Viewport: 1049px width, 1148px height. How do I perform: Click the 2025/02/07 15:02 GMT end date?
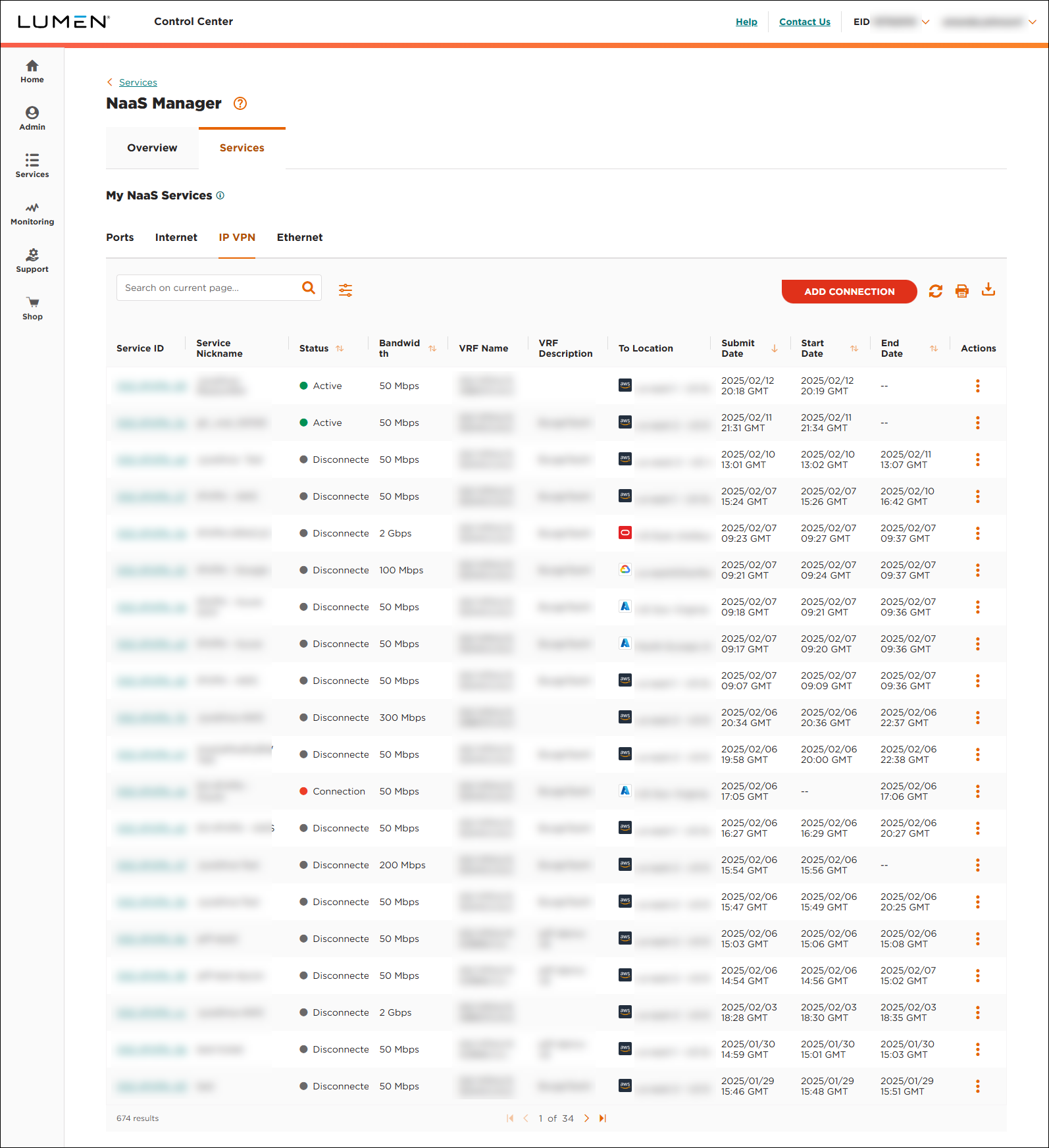point(908,976)
